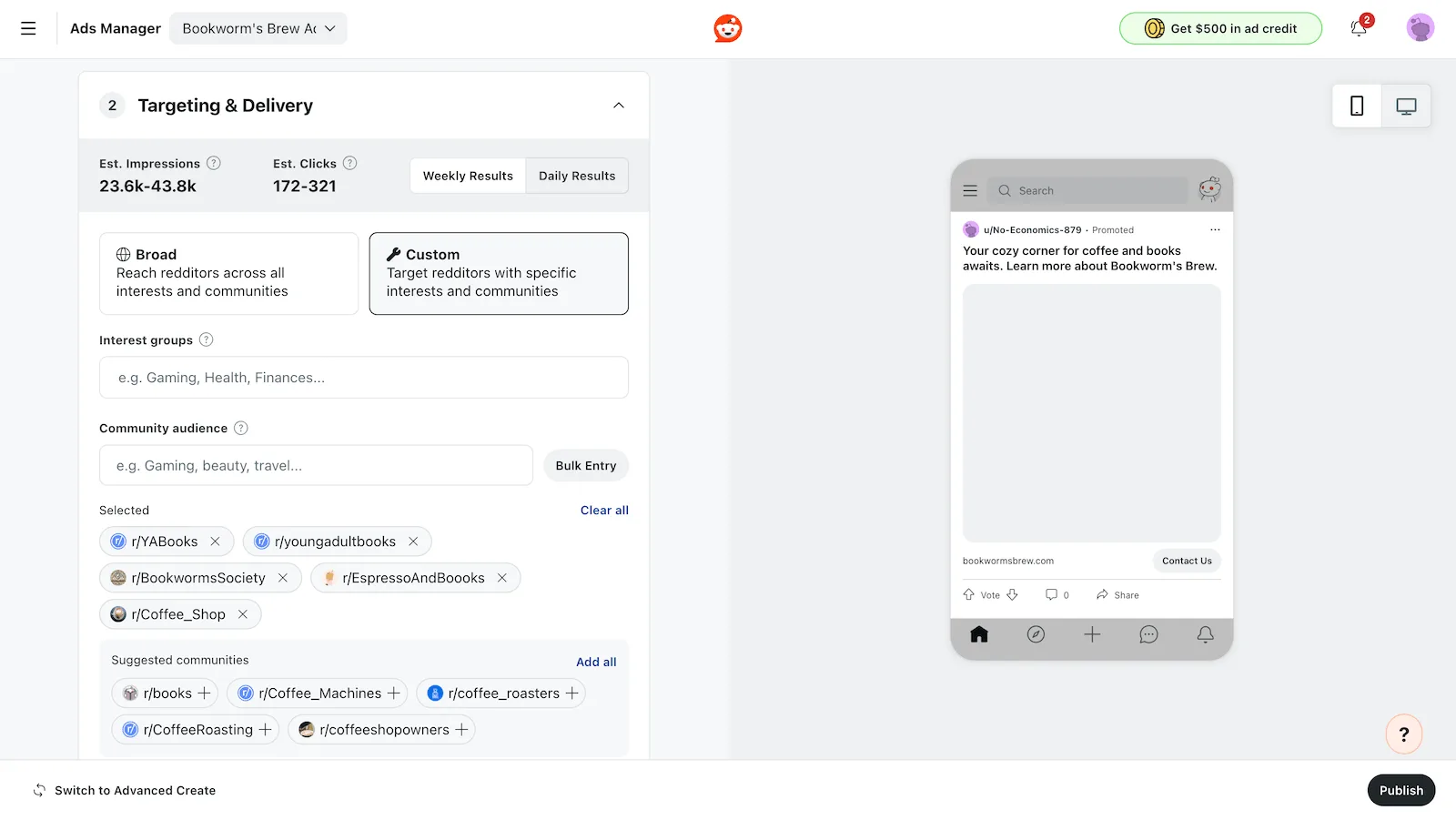Open the hamburger navigation menu

pos(28,28)
